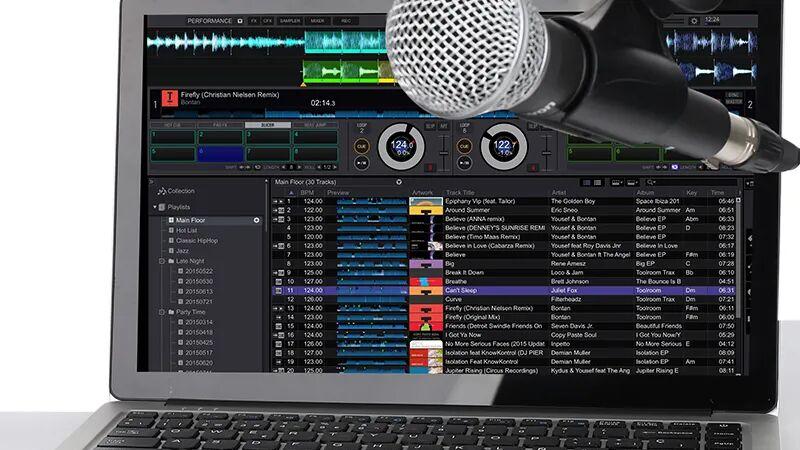Select track row Can't Sleep
This screenshot has height=450, width=800.
(506, 290)
